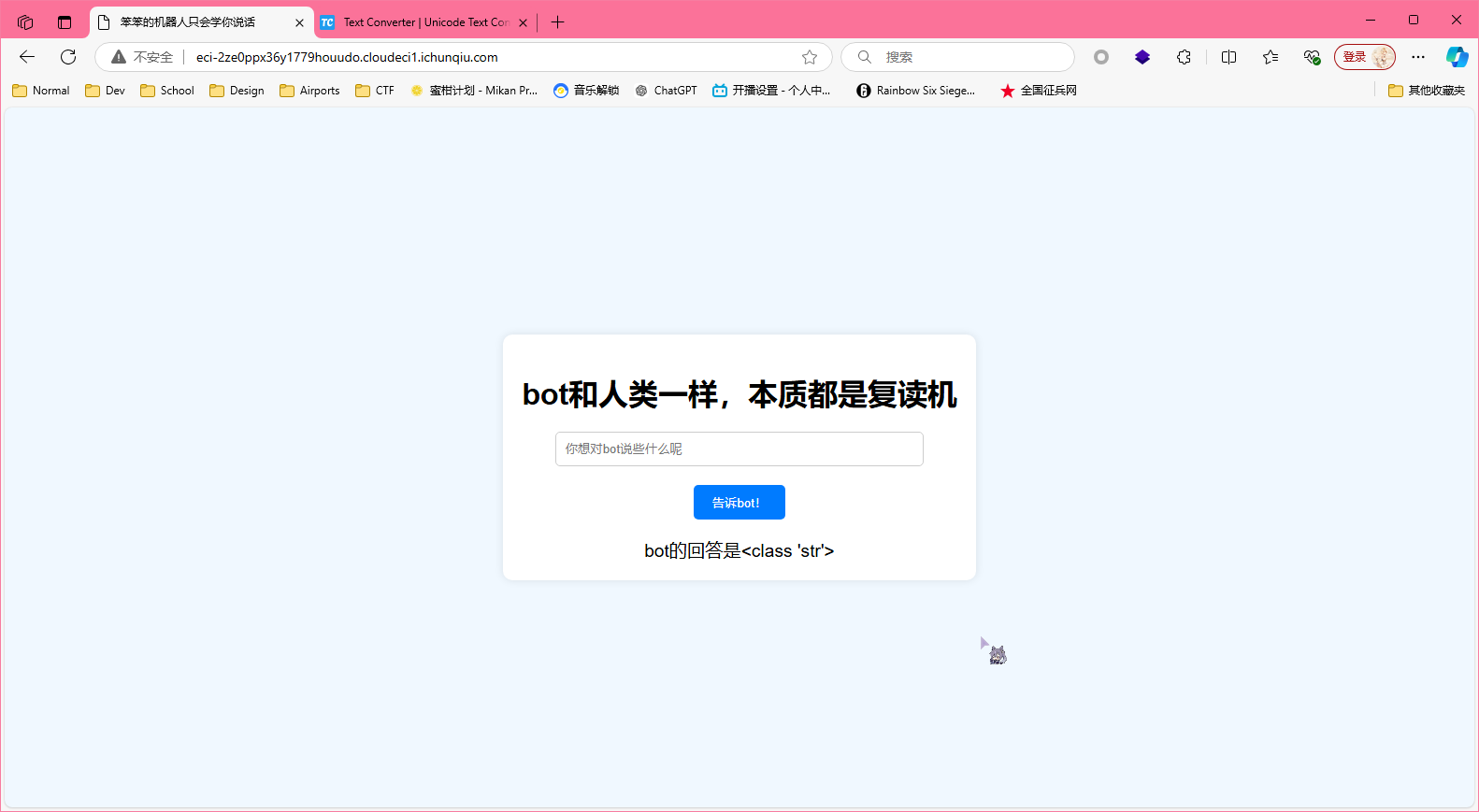Click the 告诉bot! submit button
Screen dimensions: 1479x812
click(x=739, y=503)
